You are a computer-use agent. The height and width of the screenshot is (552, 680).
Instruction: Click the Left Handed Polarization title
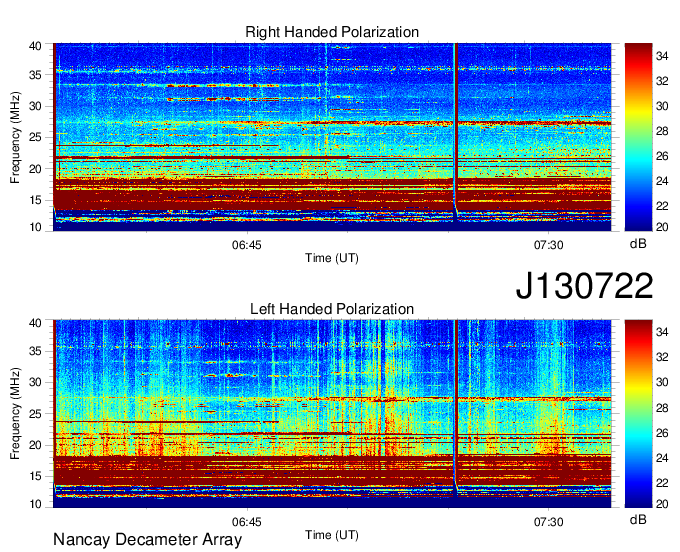[332, 309]
